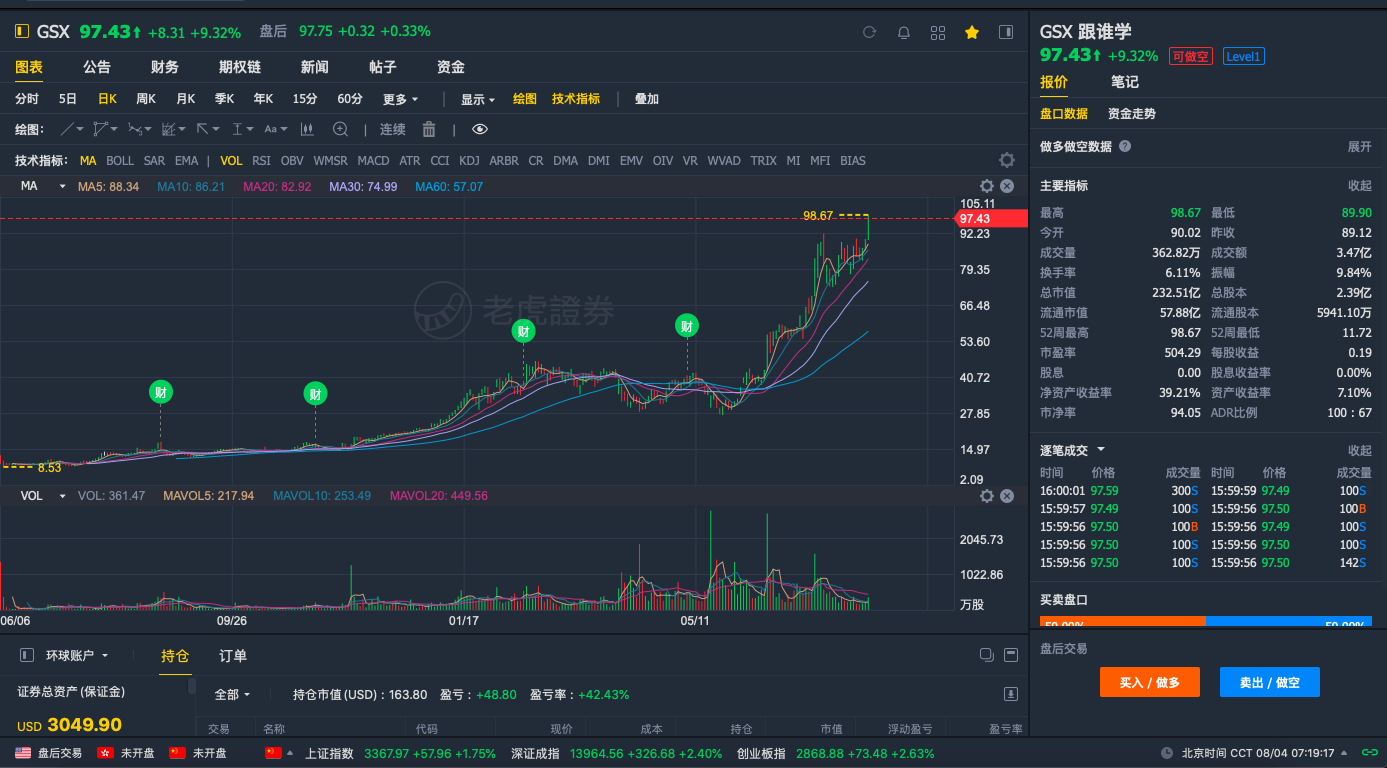Open technical indicator settings gear
The image size is (1387, 768).
(1007, 160)
